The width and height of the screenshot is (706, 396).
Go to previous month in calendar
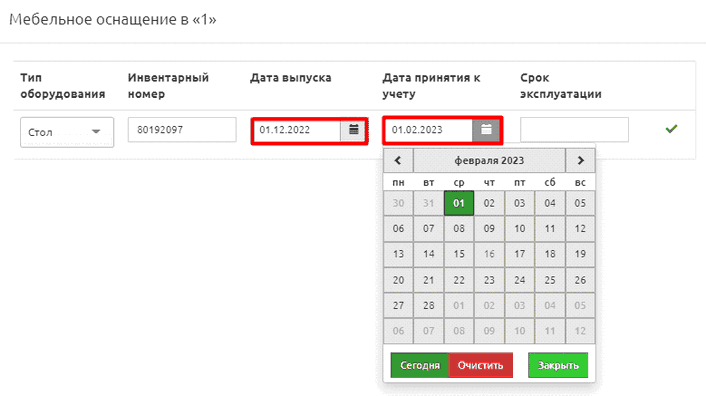coord(398,161)
